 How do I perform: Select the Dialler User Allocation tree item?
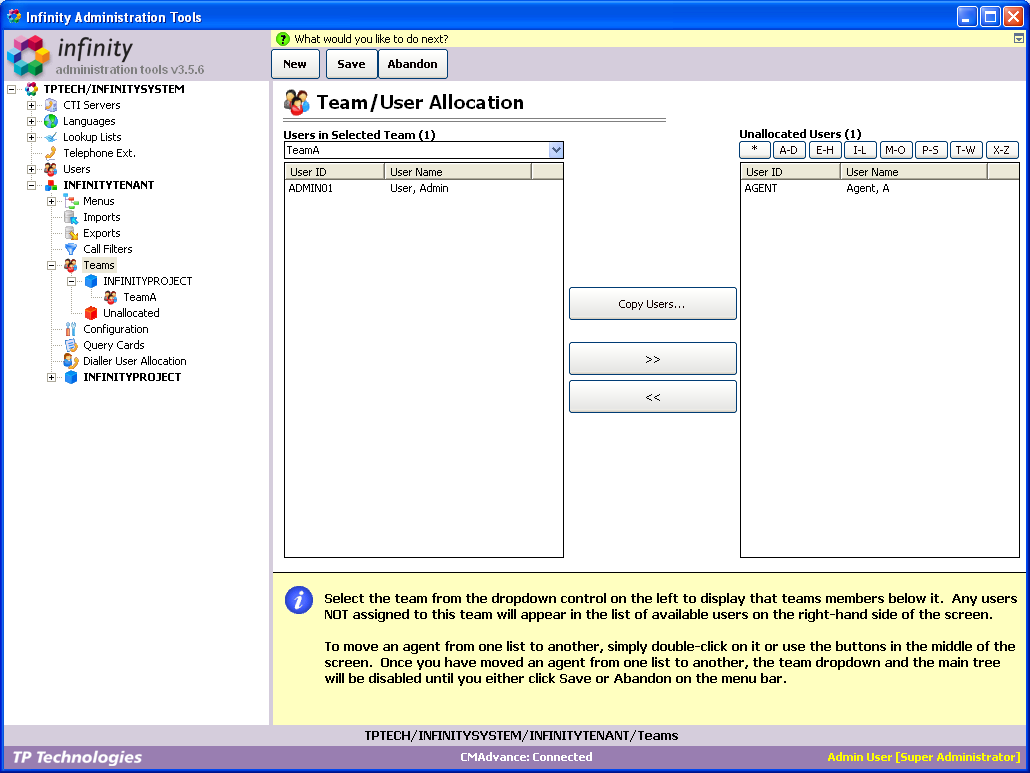135,361
